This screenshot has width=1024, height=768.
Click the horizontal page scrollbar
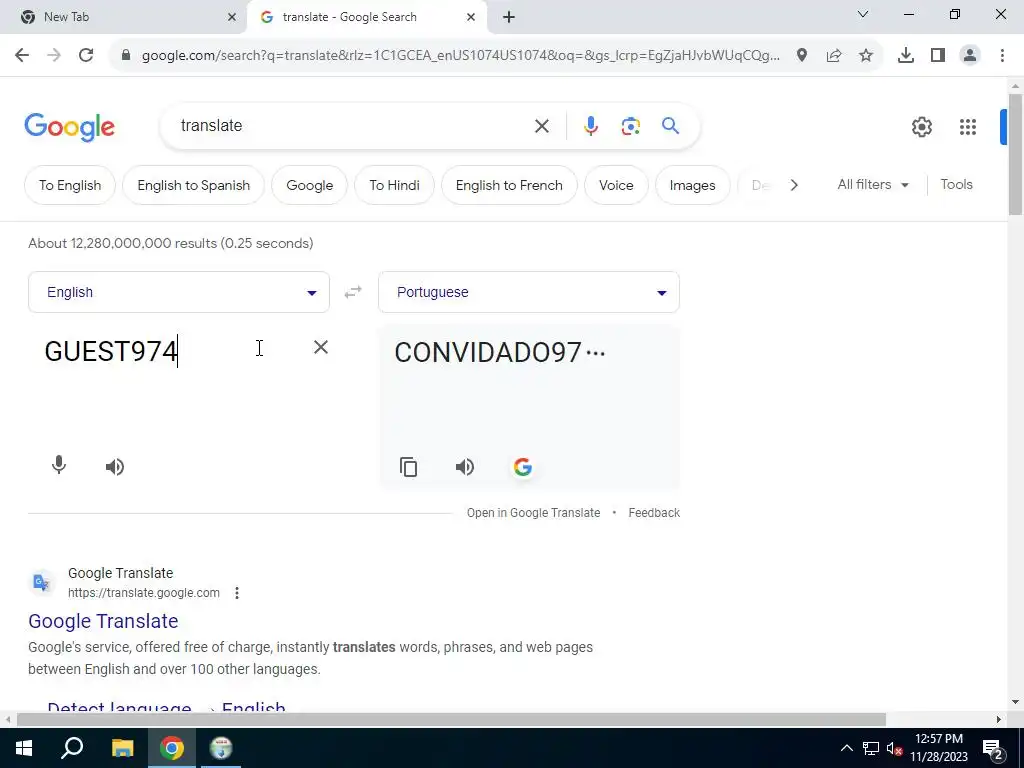[x=451, y=719]
